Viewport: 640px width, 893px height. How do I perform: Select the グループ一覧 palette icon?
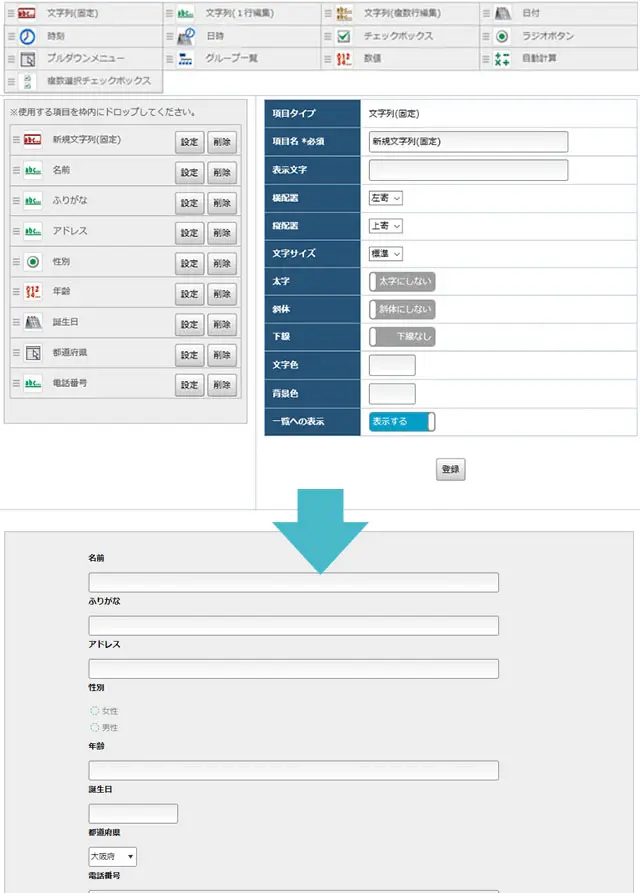[185, 59]
